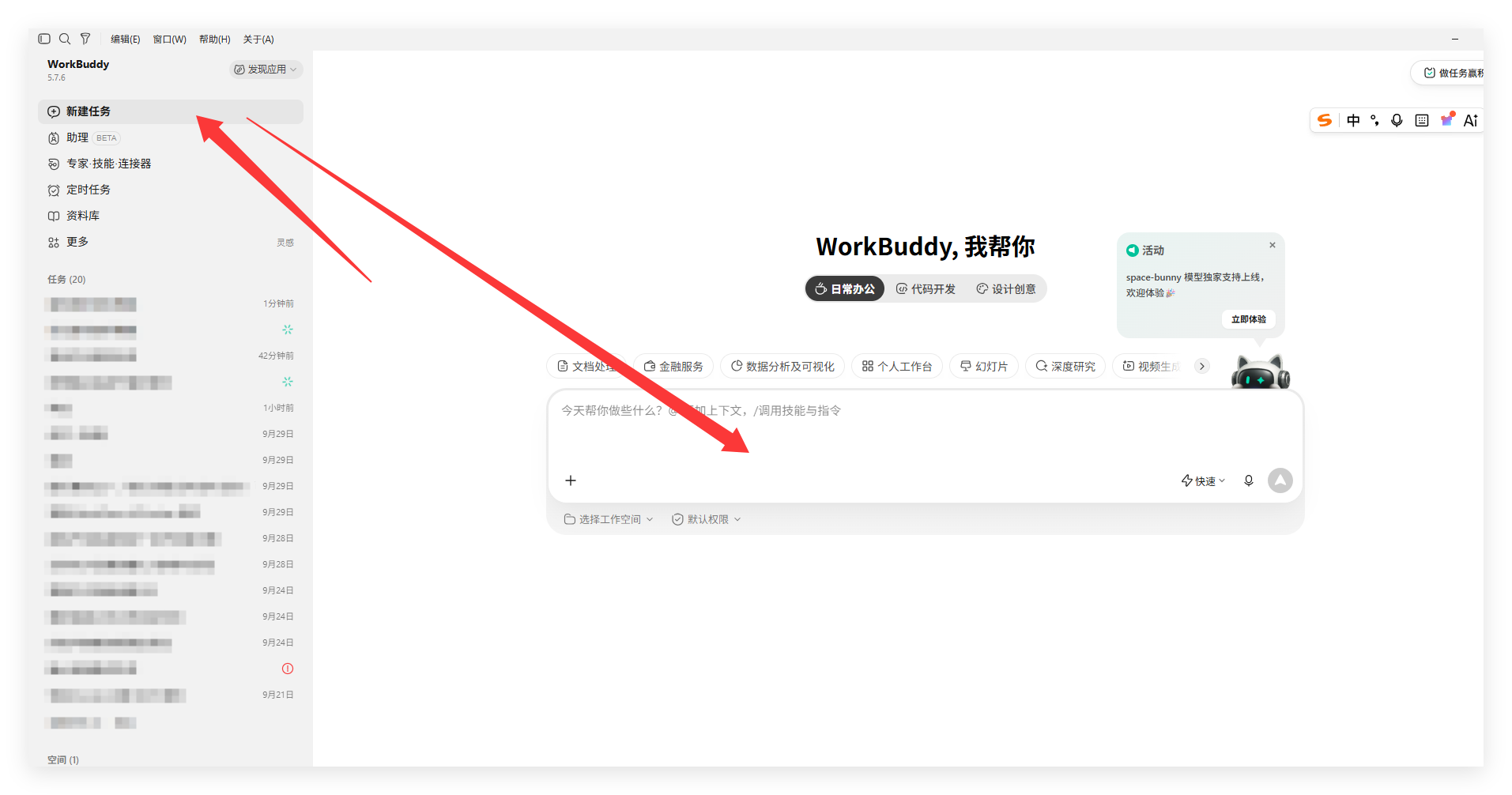
Task: Open the 快速 model dropdown
Action: pyautogui.click(x=1203, y=481)
